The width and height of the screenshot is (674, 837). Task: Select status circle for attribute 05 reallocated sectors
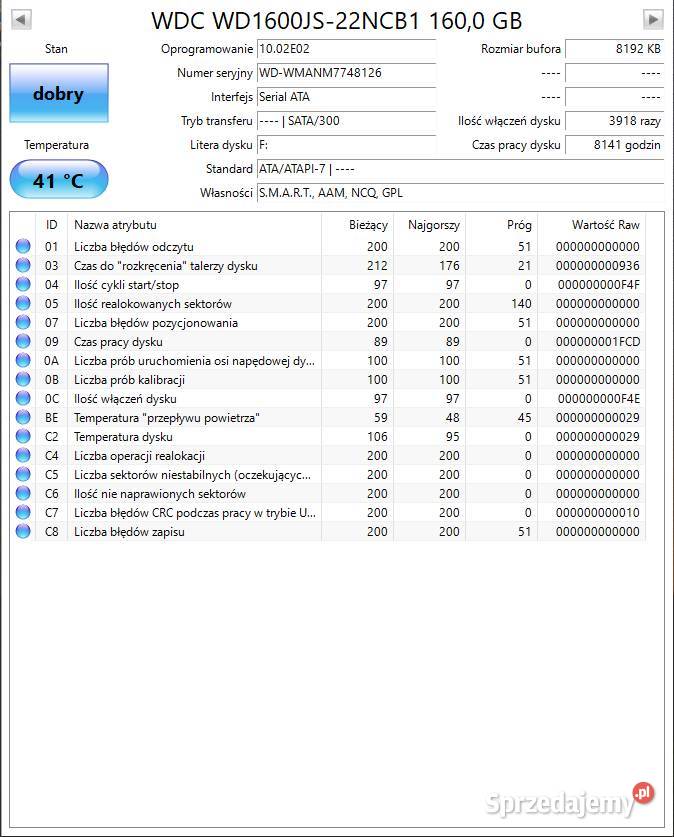23,303
